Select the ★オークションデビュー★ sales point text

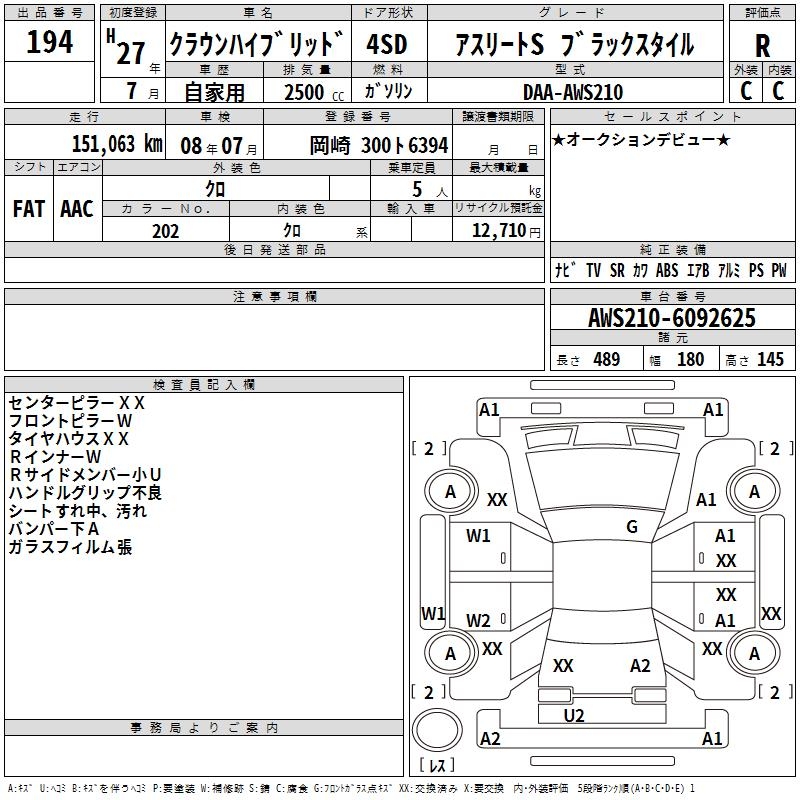coord(641,139)
